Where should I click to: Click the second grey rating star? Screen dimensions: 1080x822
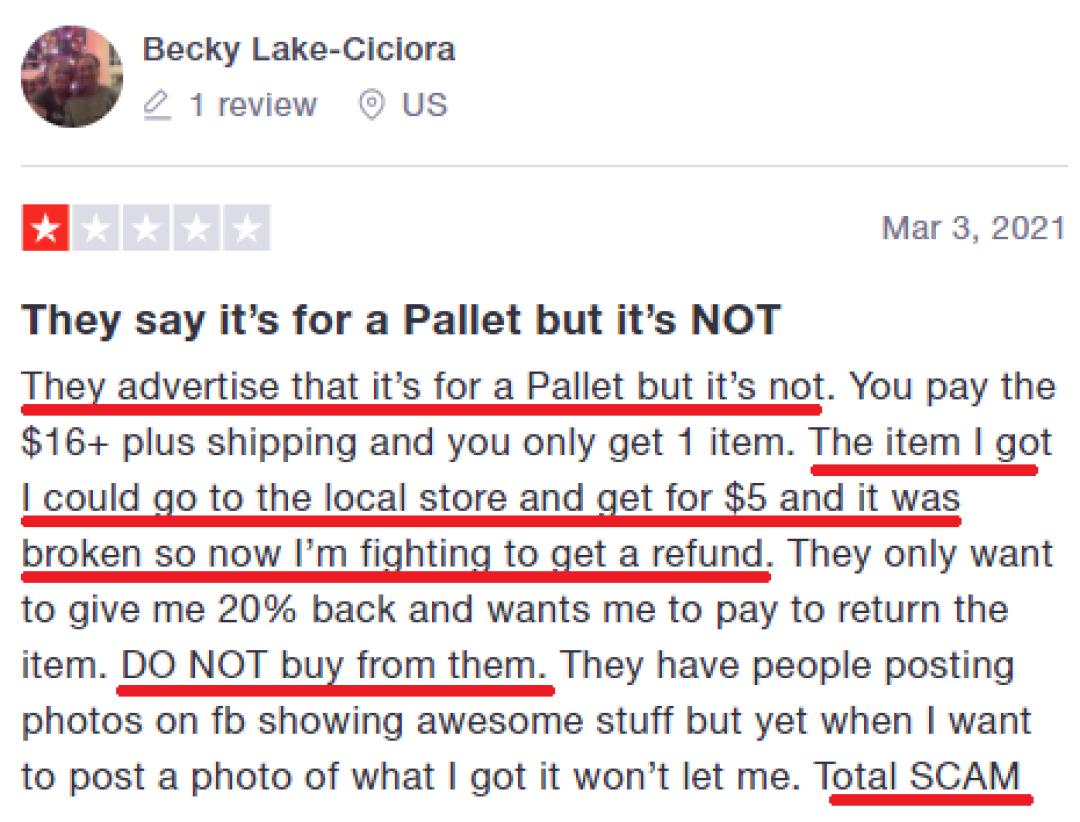96,230
